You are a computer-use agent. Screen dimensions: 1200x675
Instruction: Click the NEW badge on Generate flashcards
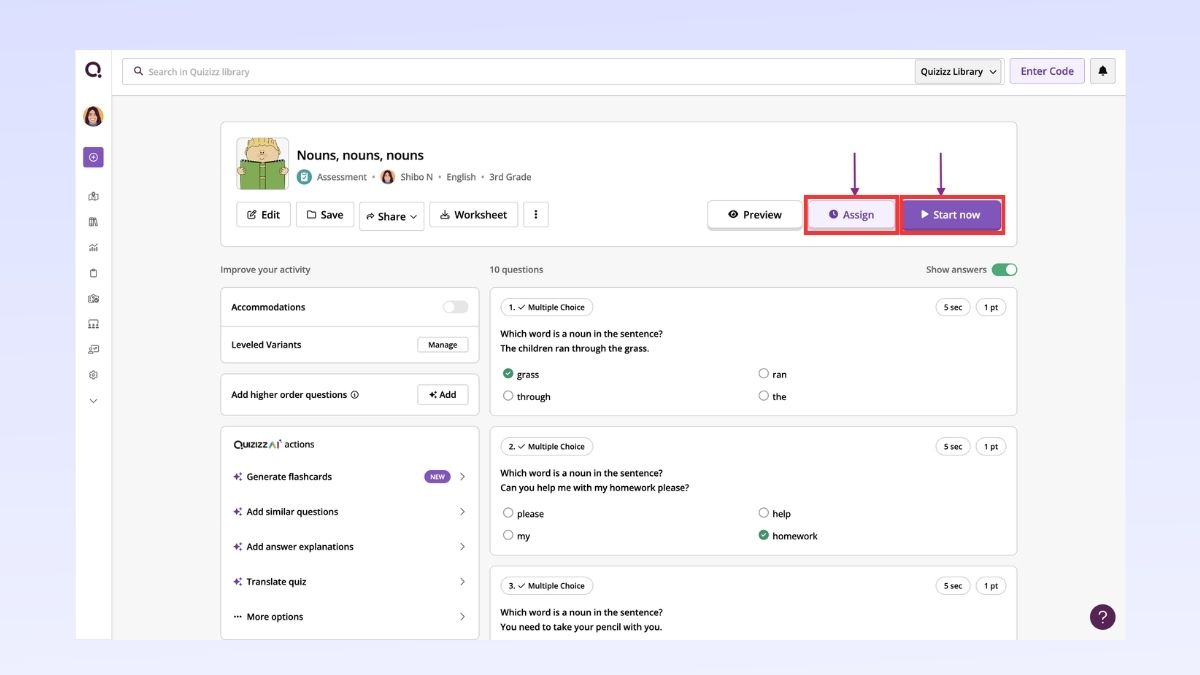point(437,477)
